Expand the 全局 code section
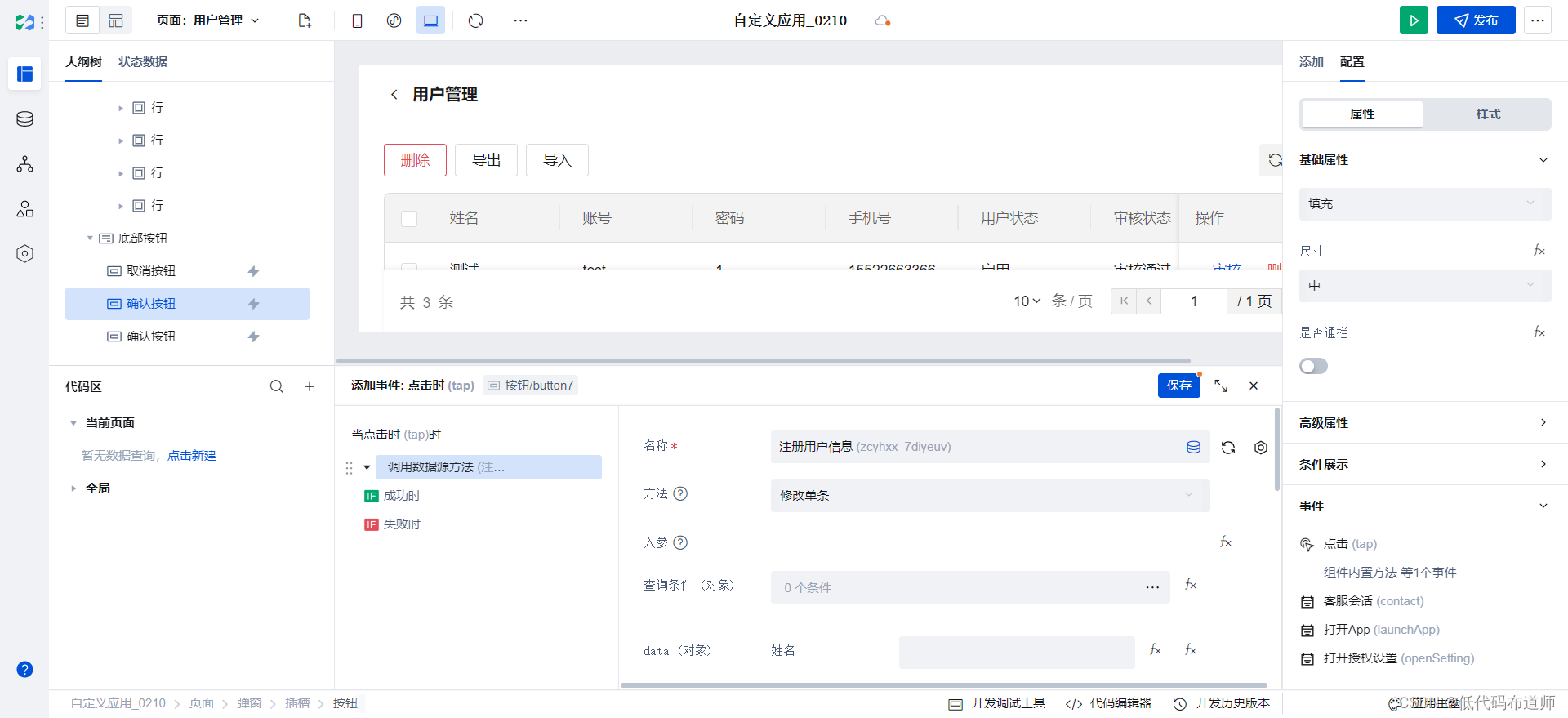The height and width of the screenshot is (718, 1568). click(73, 488)
